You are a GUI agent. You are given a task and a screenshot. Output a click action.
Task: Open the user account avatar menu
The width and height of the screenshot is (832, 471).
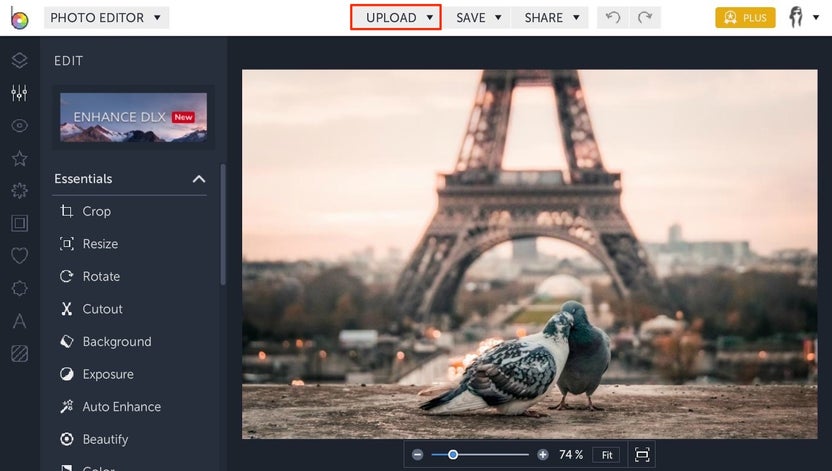click(803, 18)
